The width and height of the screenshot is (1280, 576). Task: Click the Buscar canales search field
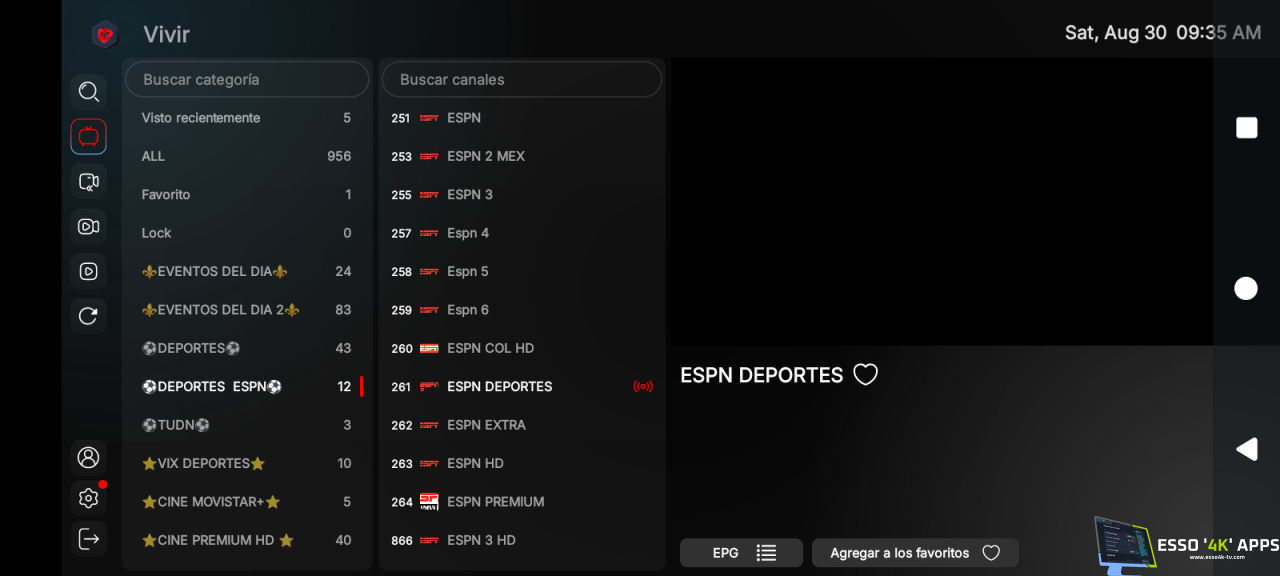(x=520, y=80)
